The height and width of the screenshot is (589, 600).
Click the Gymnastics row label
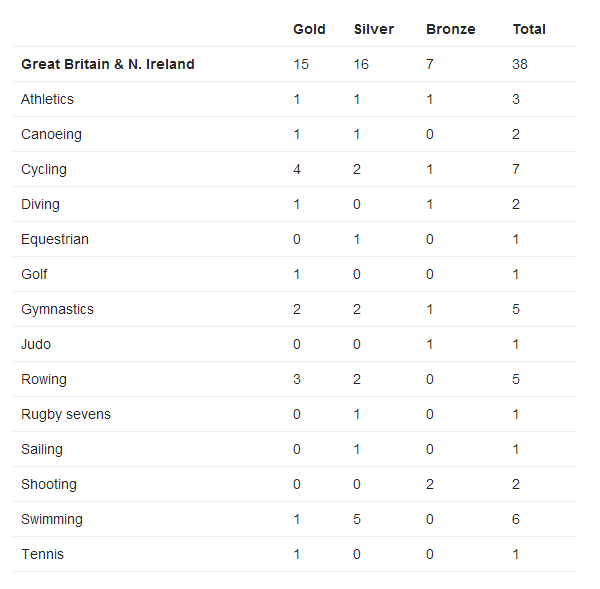coord(57,309)
